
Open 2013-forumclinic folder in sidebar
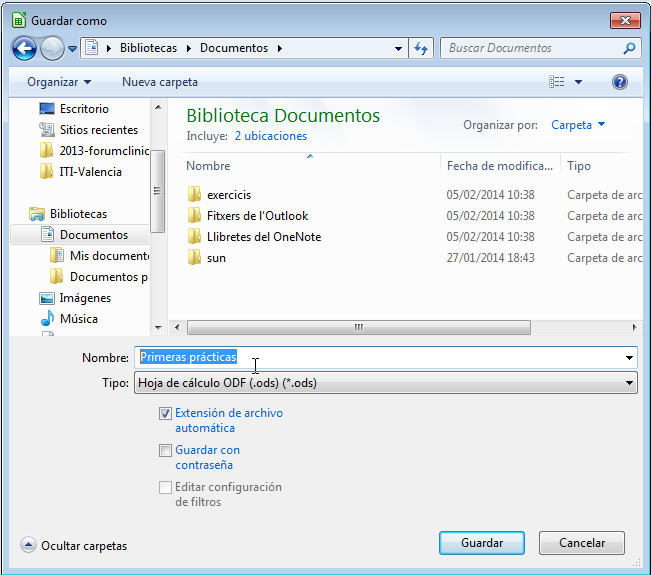pos(104,151)
